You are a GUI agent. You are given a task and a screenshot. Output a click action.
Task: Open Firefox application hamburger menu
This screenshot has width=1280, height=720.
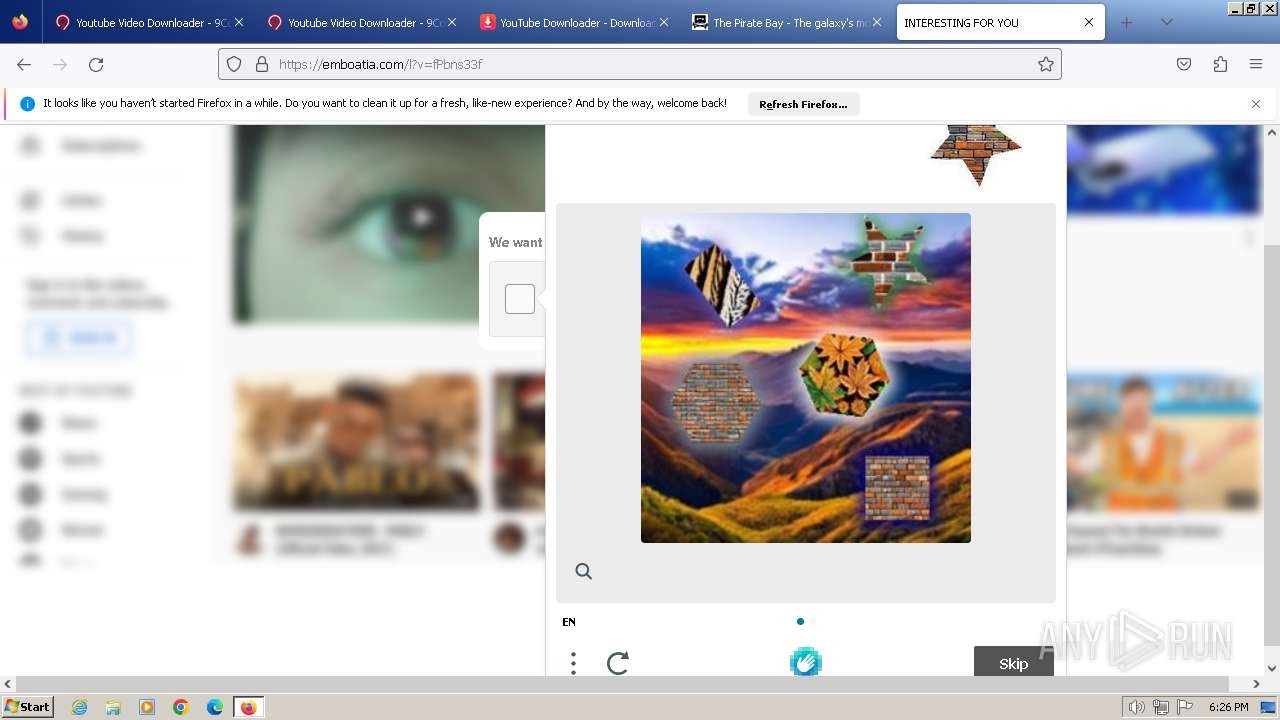[x=1256, y=64]
